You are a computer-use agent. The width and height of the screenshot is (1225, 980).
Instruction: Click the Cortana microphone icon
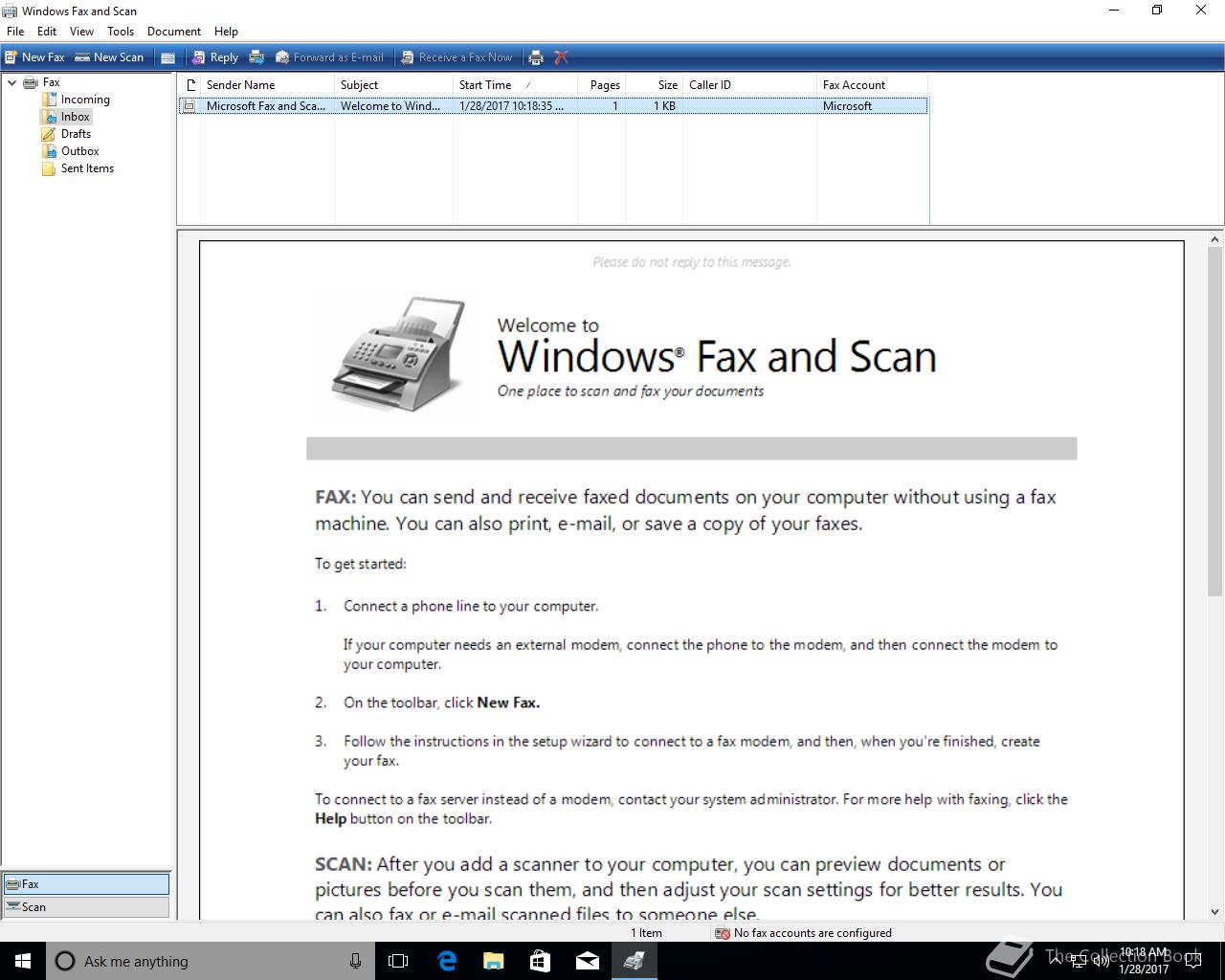(x=355, y=961)
